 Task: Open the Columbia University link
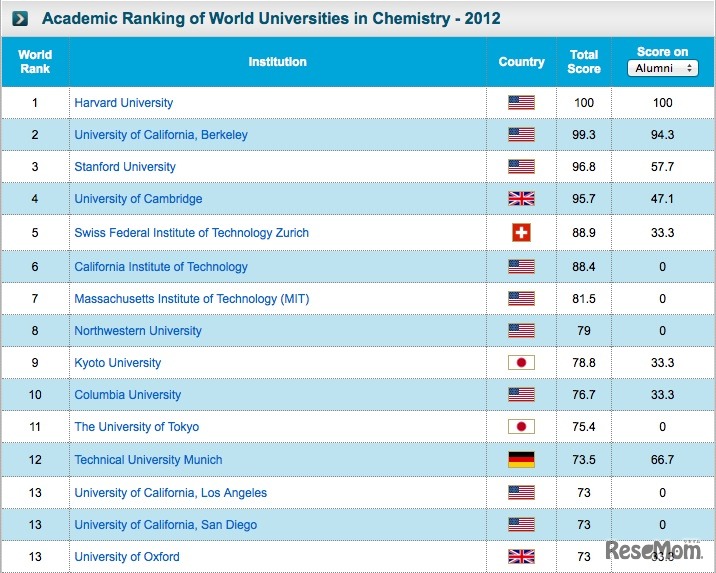(128, 394)
